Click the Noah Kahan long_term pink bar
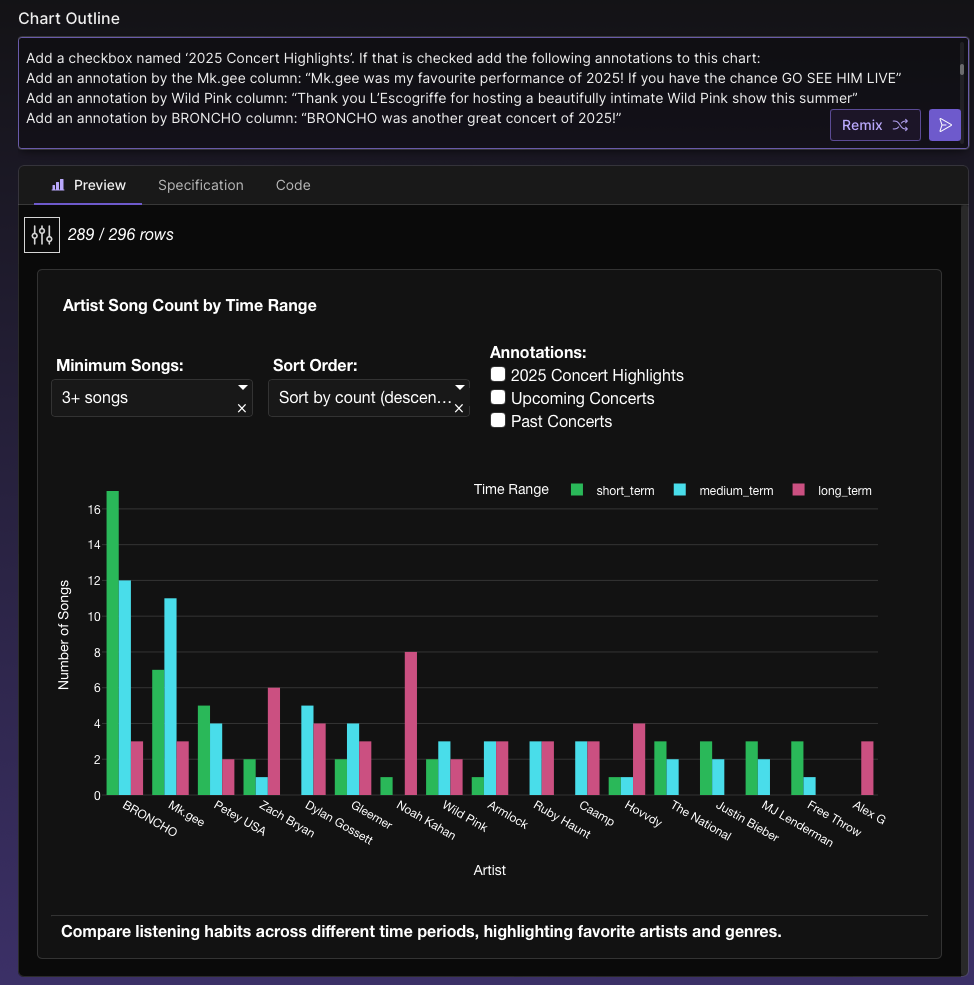This screenshot has height=985, width=974. point(411,724)
